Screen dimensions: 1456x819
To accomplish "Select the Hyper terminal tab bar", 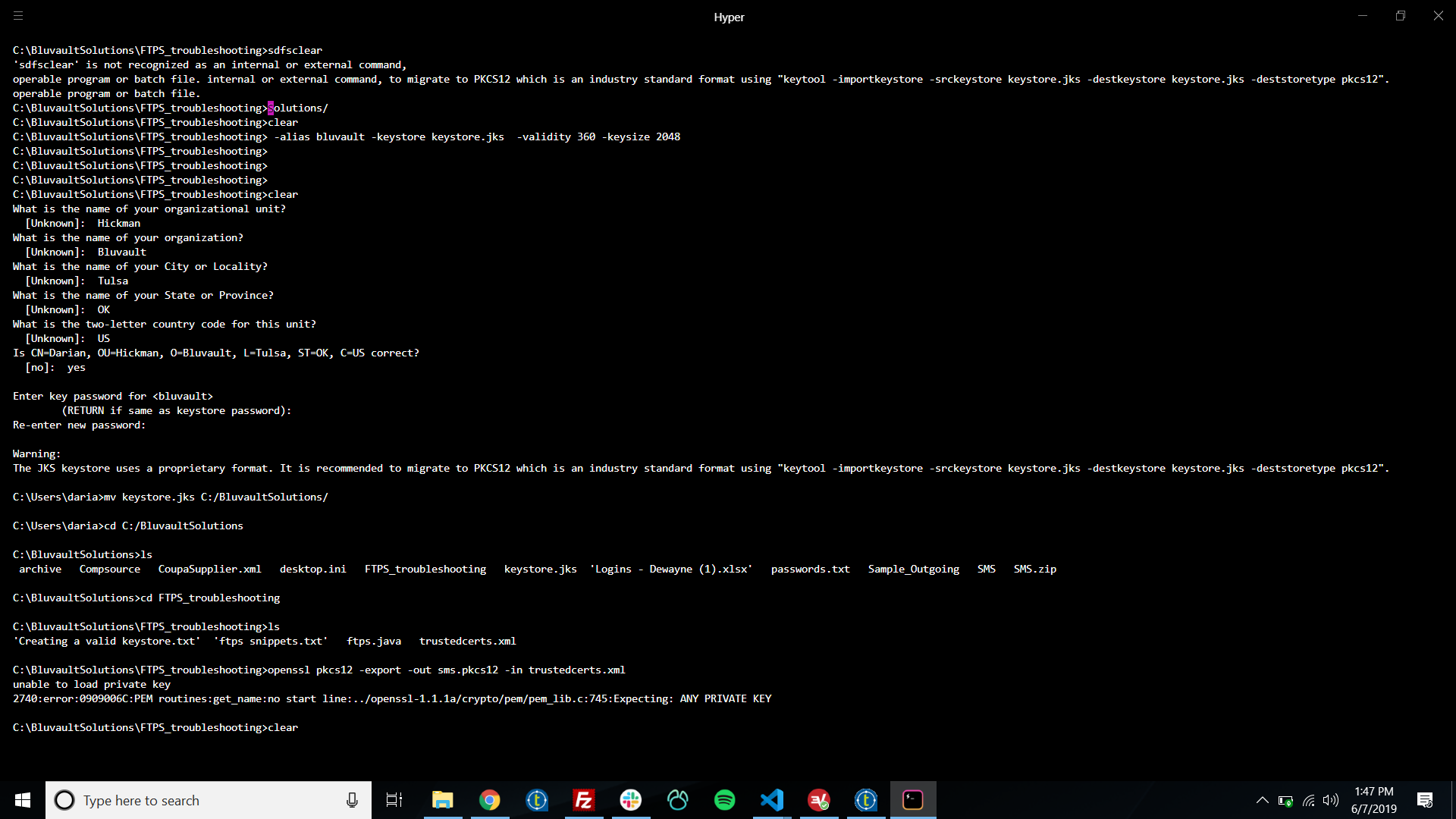I will [728, 17].
